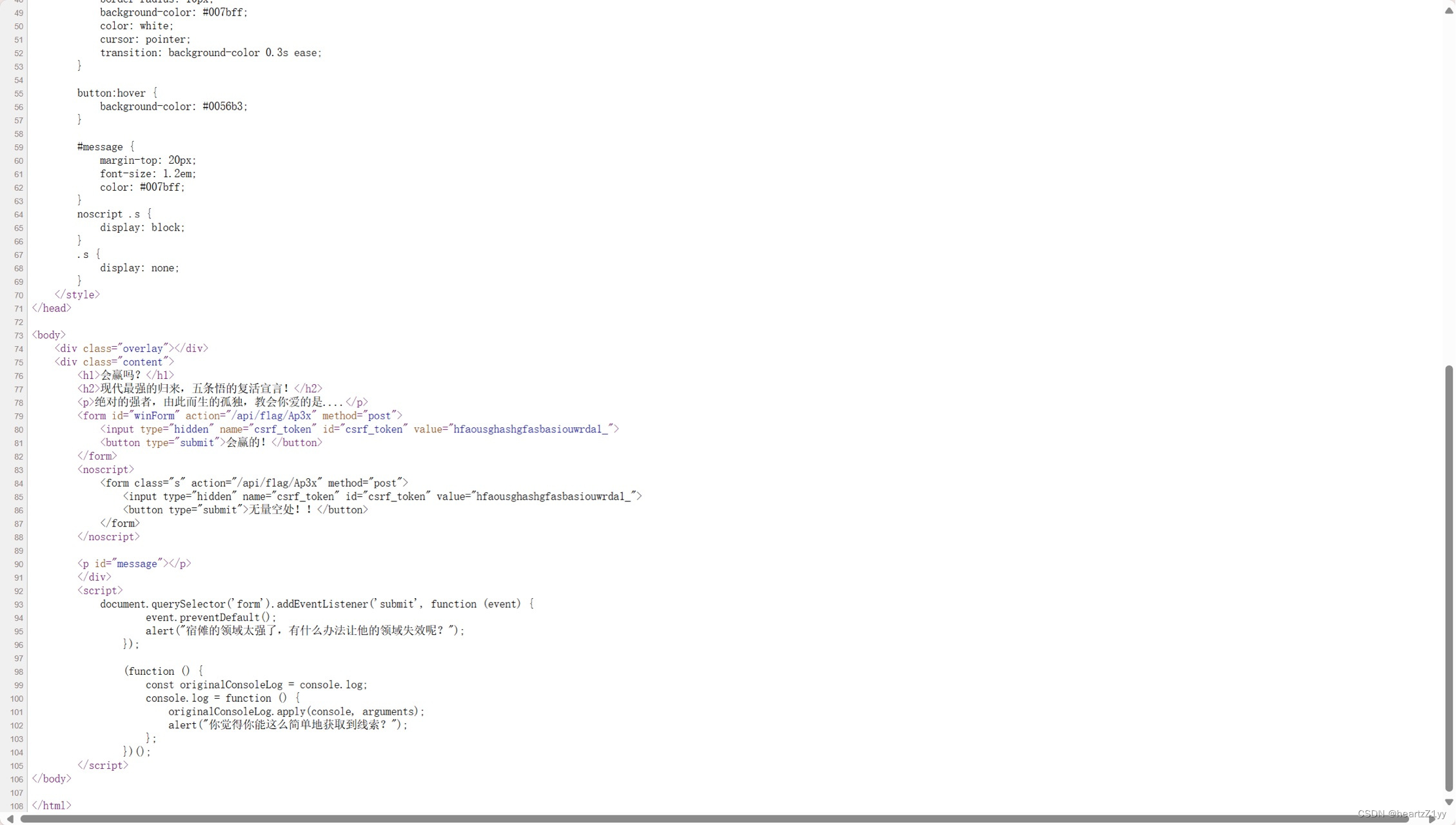Click the horizontal scrollbar right arrow
This screenshot has height=825, width=1456.
tap(1432, 819)
